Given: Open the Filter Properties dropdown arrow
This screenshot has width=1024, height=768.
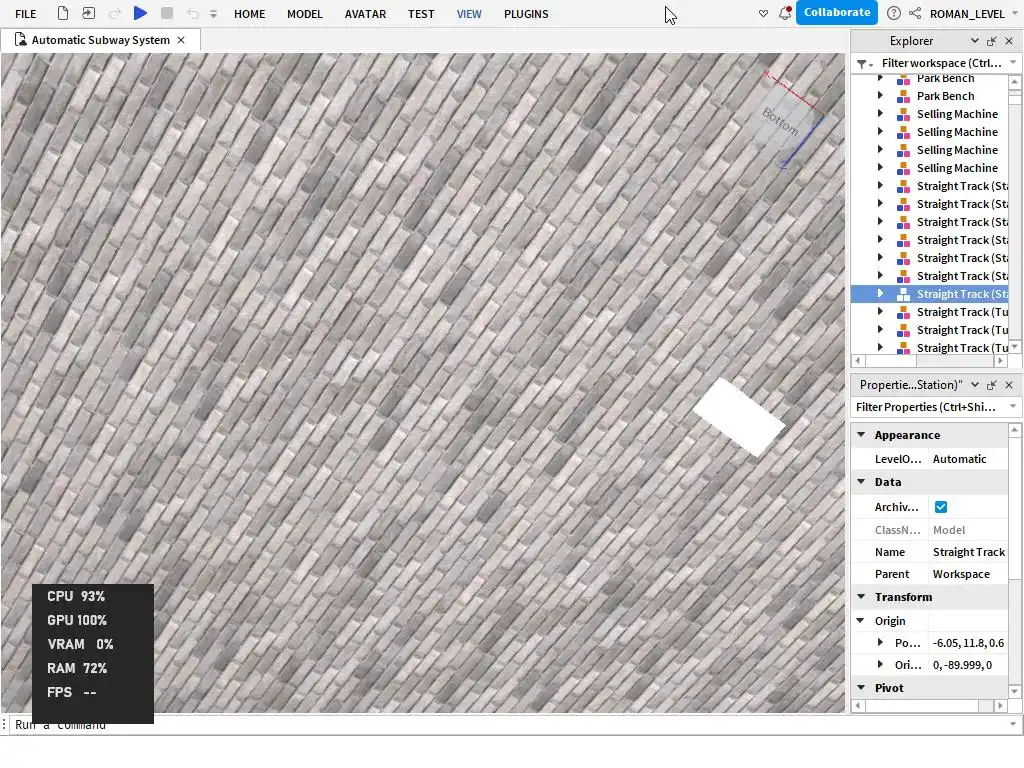Looking at the screenshot, I should 1014,407.
